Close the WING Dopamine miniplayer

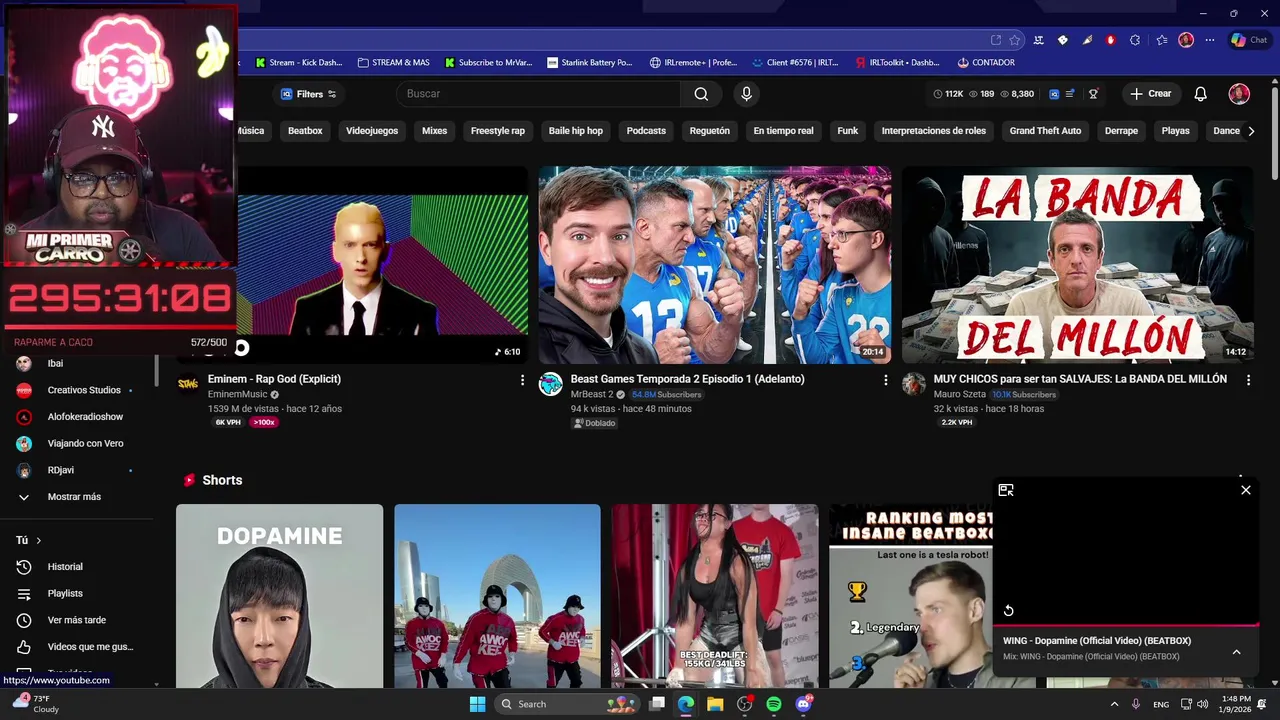pyautogui.click(x=1246, y=490)
